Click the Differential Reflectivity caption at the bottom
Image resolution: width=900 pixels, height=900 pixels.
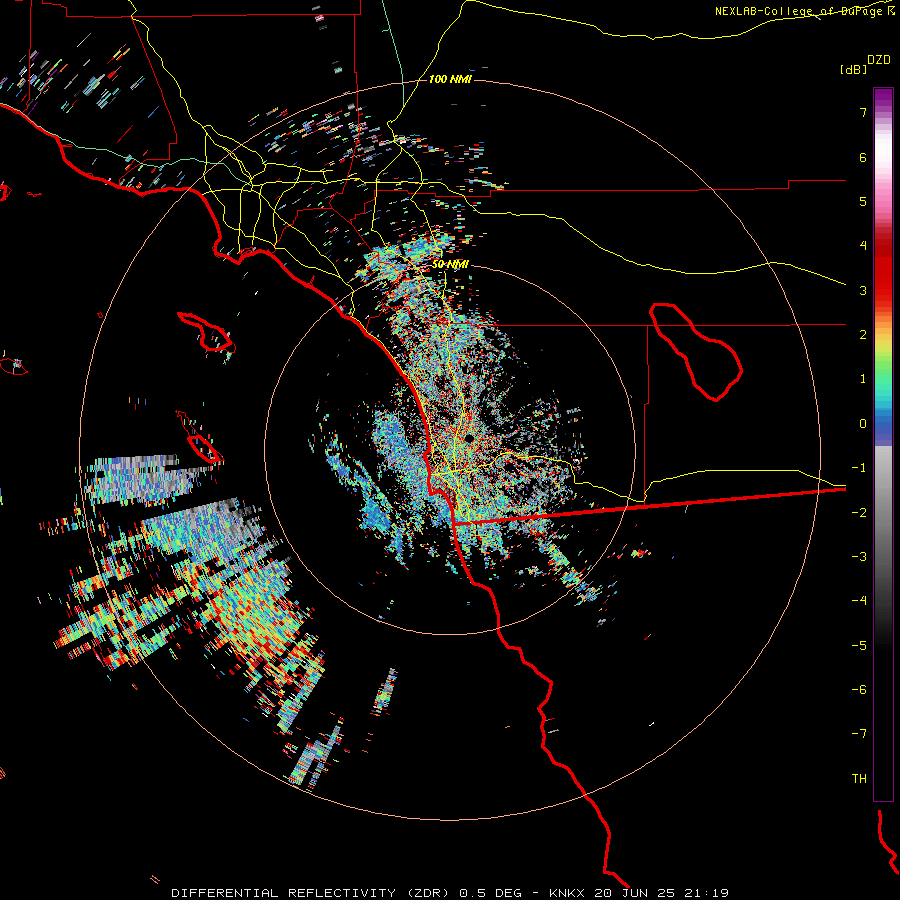point(450,893)
